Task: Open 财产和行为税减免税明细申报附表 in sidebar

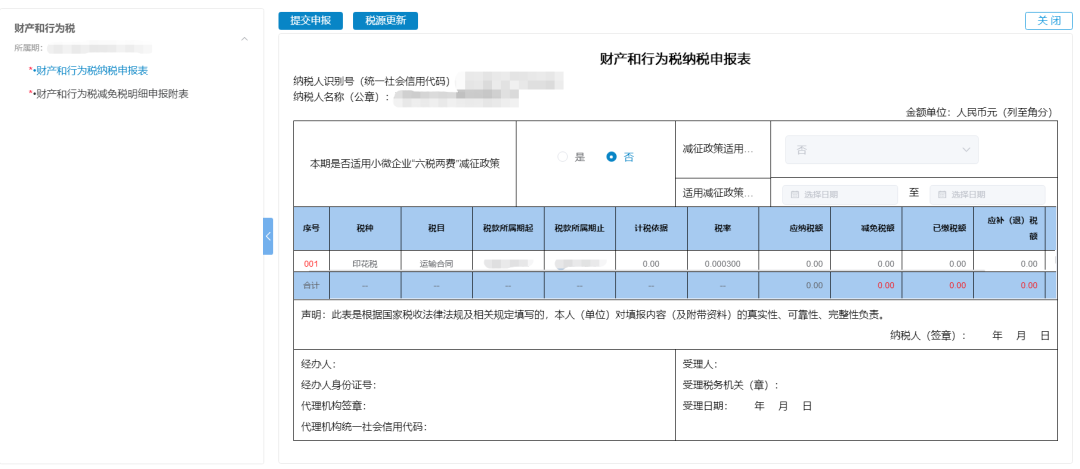Action: point(112,93)
